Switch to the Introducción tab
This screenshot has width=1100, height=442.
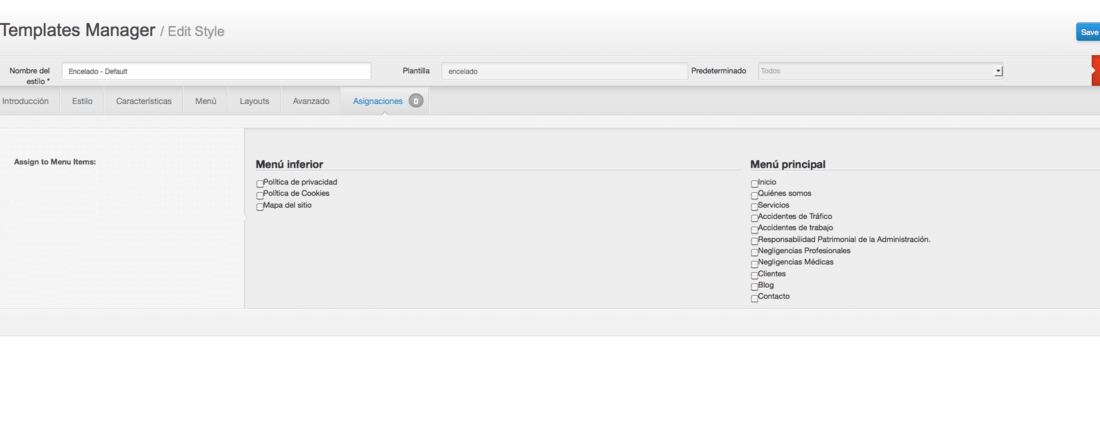point(25,101)
